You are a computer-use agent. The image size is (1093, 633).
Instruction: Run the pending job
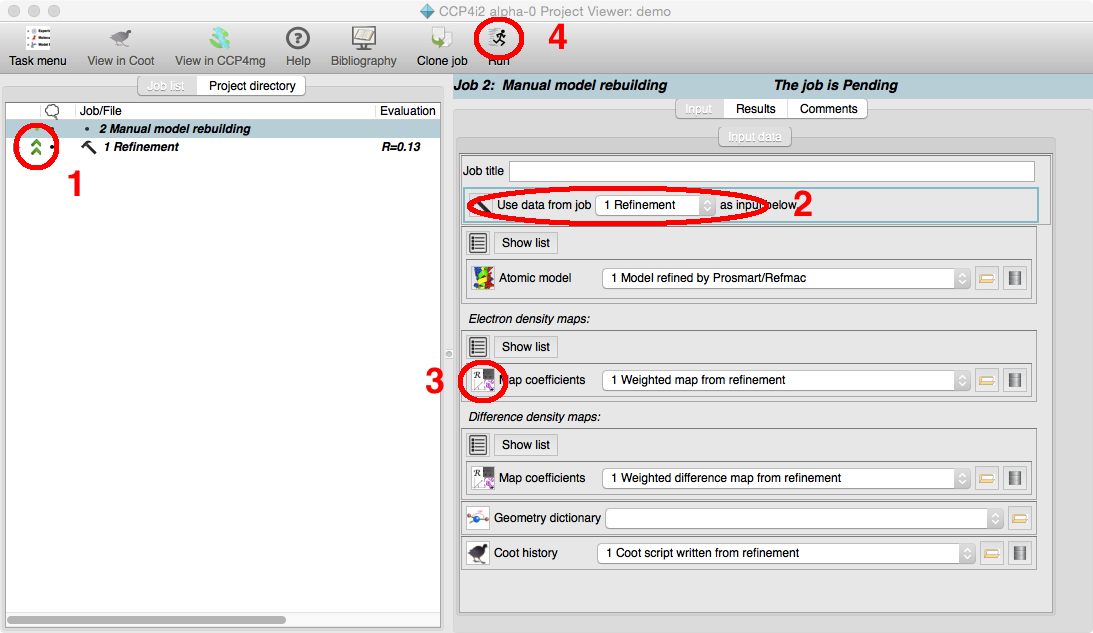(498, 40)
